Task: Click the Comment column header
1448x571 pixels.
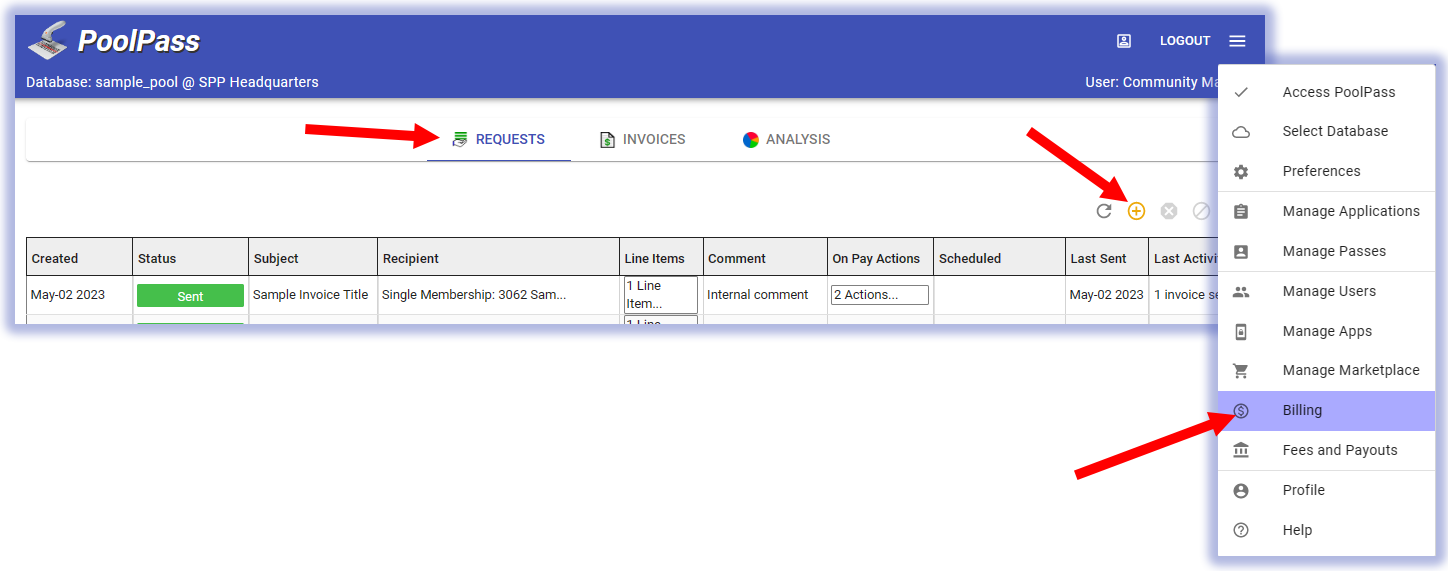Action: [765, 258]
